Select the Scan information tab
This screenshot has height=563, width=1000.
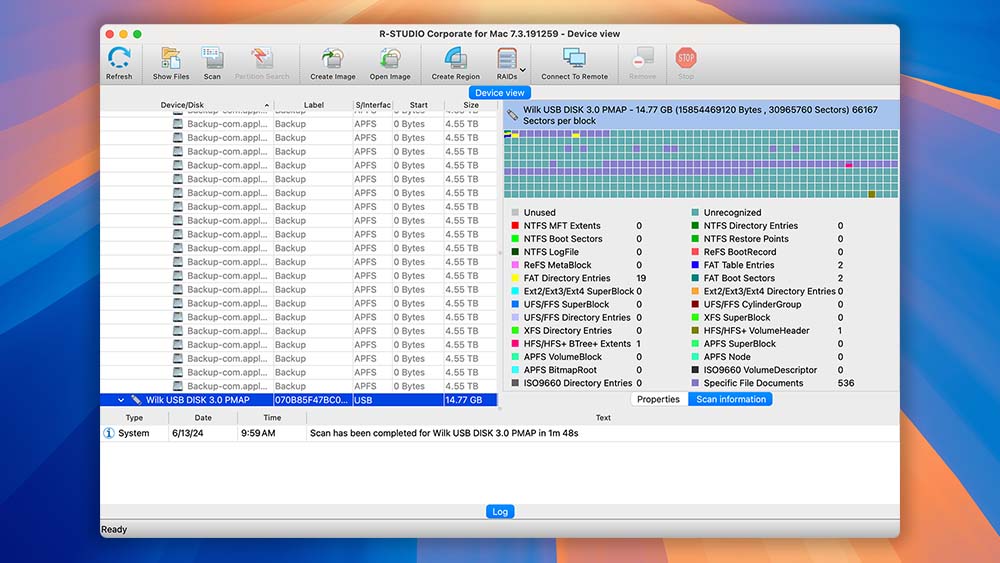click(731, 399)
